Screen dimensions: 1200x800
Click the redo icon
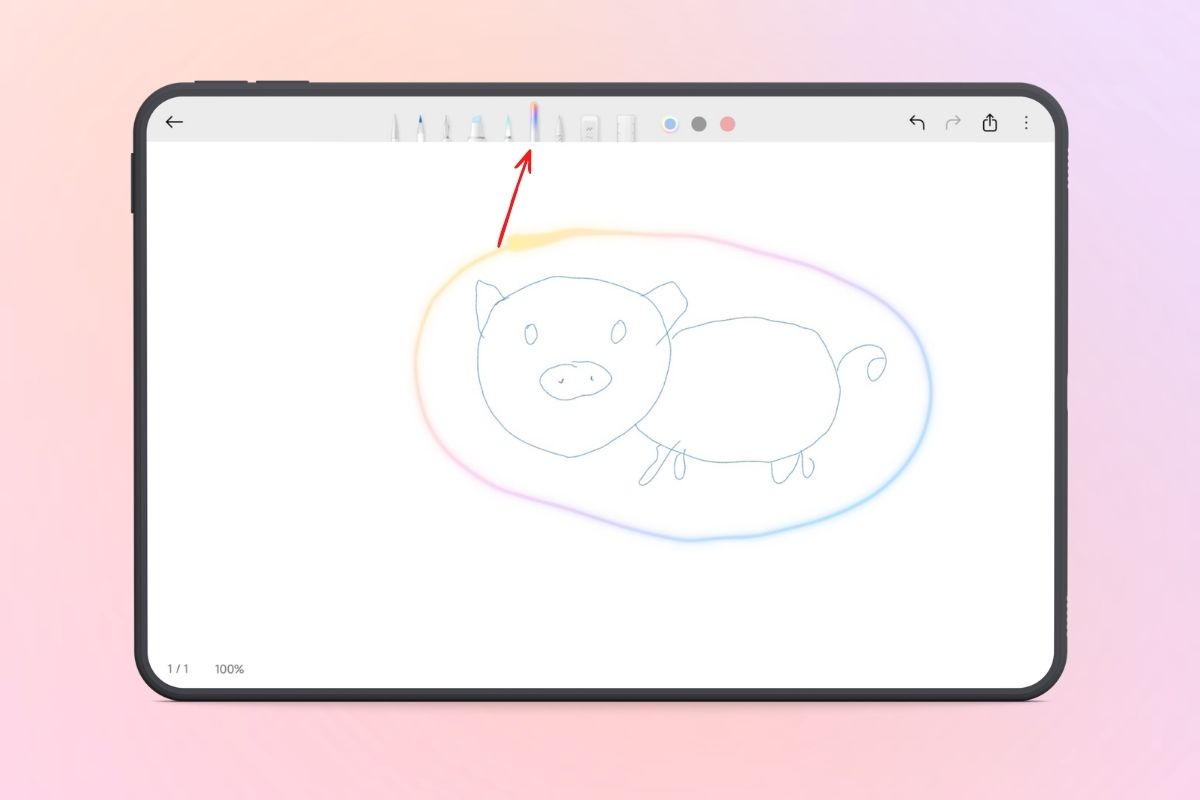952,122
